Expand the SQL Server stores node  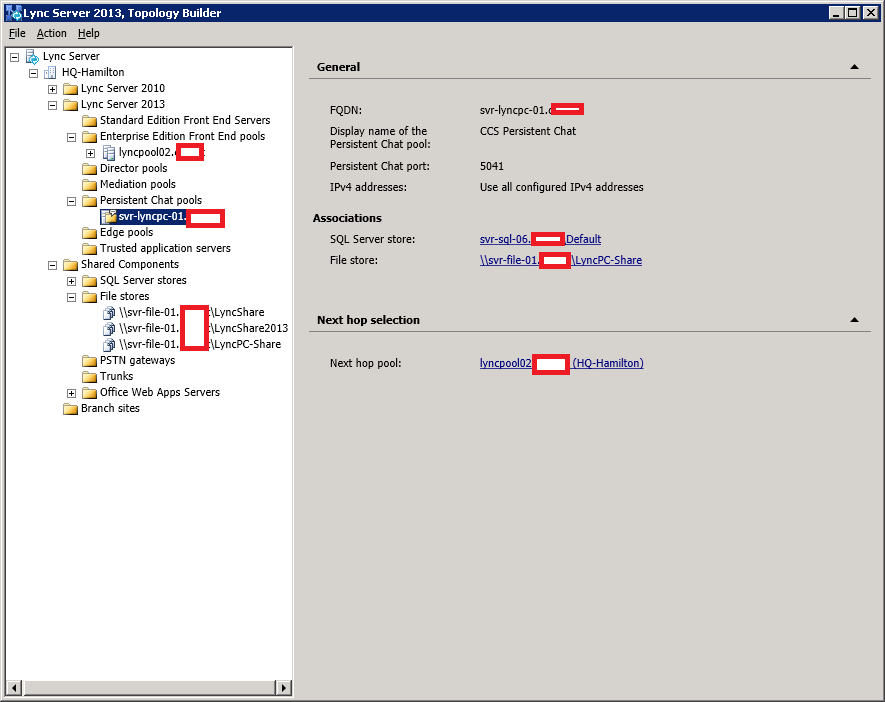71,281
